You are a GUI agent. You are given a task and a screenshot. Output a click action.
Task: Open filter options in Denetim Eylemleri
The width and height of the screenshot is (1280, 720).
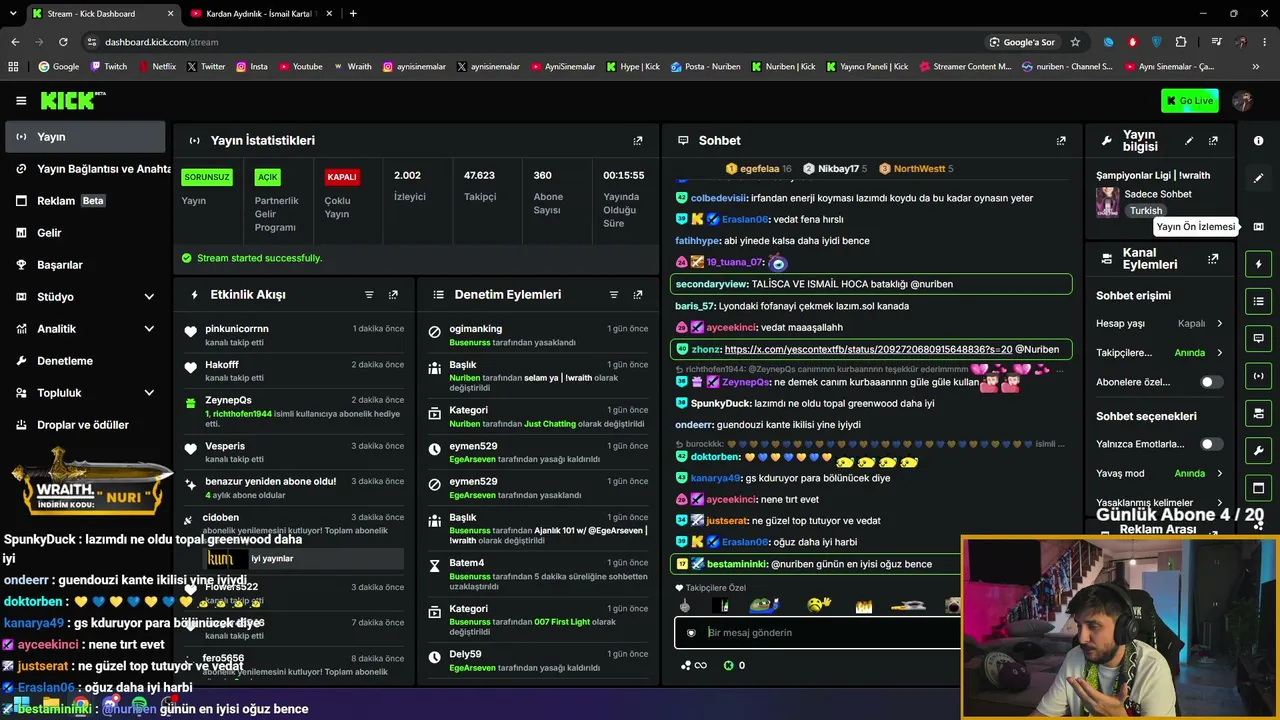pyautogui.click(x=614, y=295)
